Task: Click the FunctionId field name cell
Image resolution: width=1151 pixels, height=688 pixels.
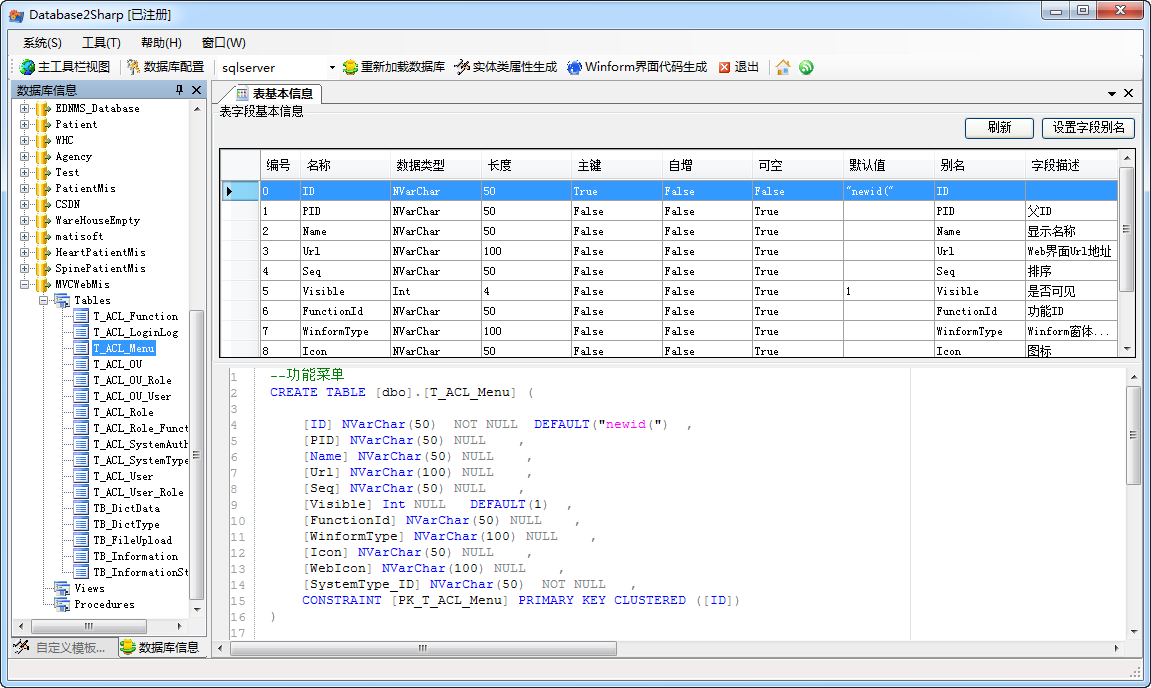Action: tap(345, 311)
